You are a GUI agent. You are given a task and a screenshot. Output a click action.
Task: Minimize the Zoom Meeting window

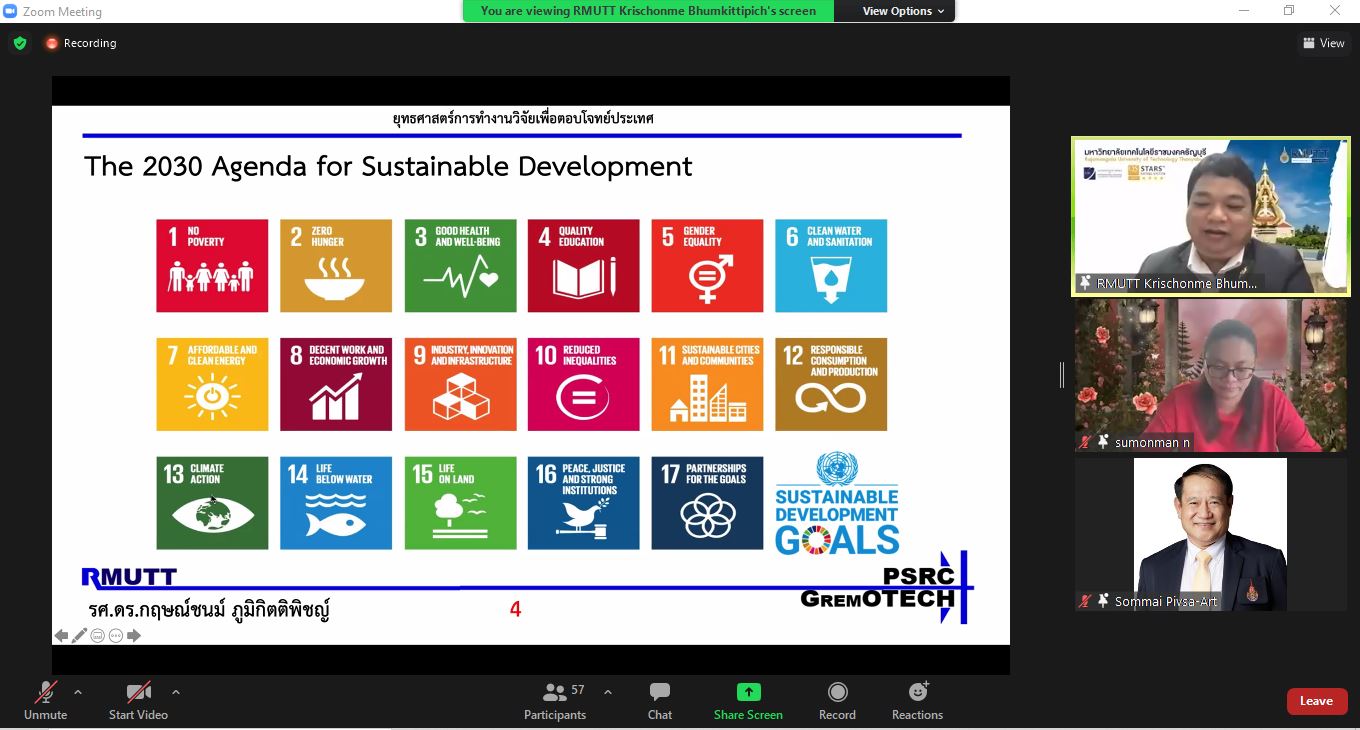pos(1243,11)
